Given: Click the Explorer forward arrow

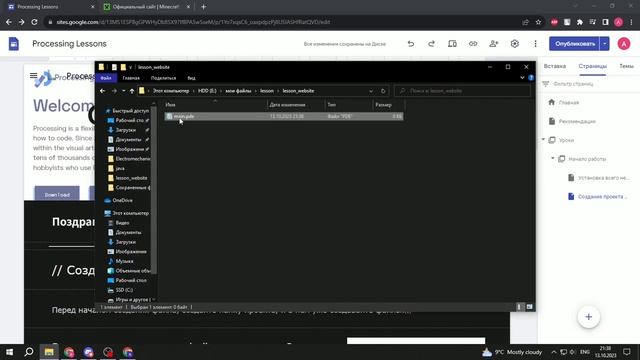Looking at the screenshot, I should click(114, 91).
